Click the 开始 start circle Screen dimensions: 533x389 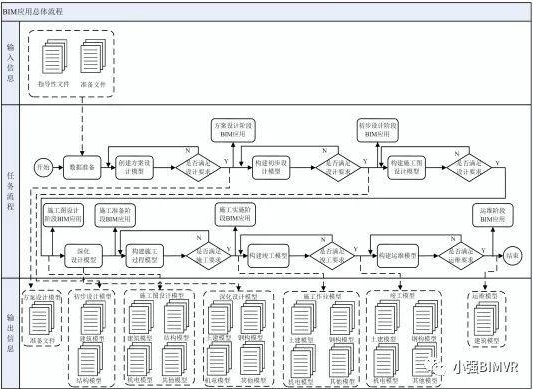(43, 168)
